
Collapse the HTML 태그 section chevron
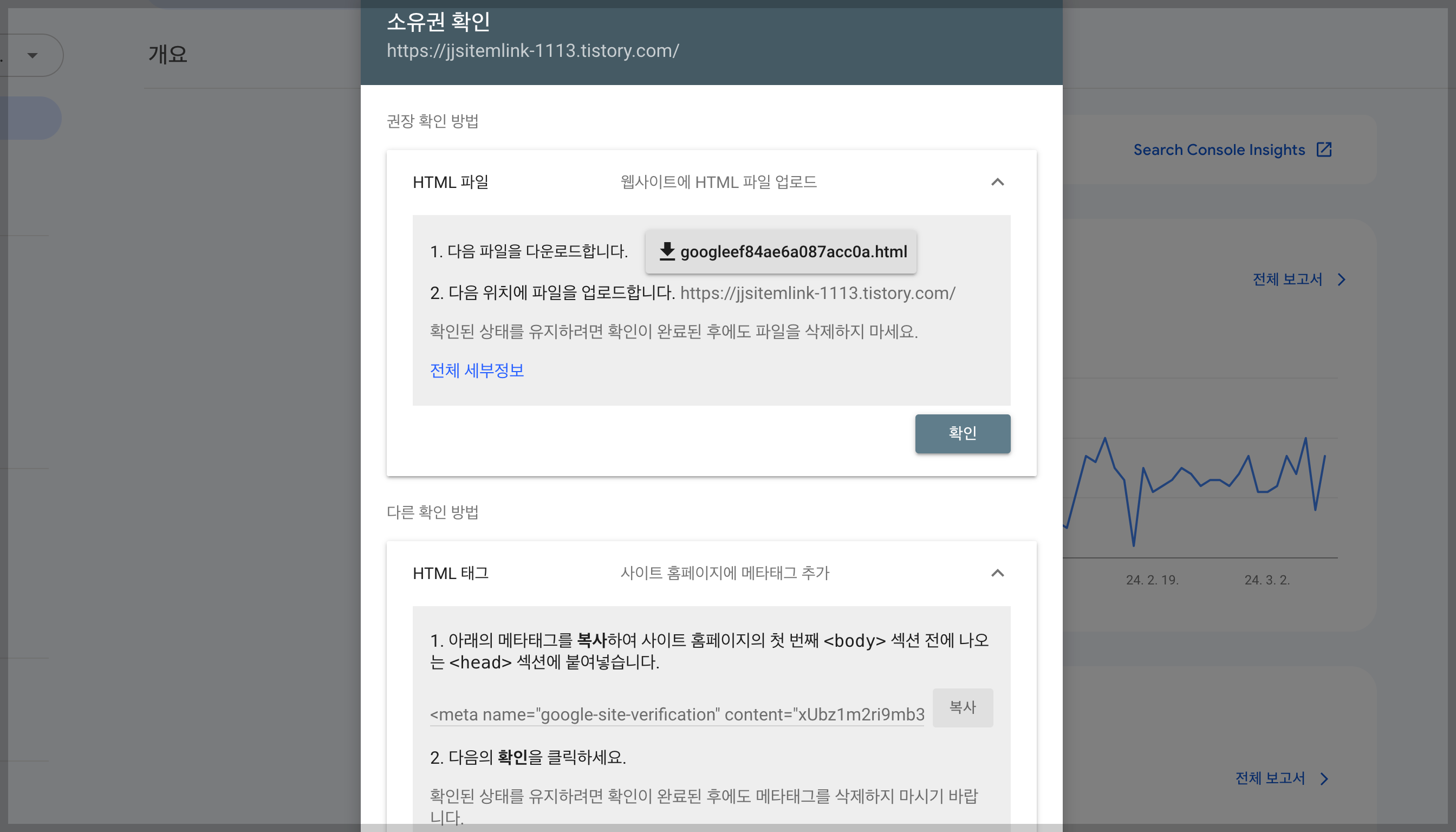pyautogui.click(x=997, y=573)
